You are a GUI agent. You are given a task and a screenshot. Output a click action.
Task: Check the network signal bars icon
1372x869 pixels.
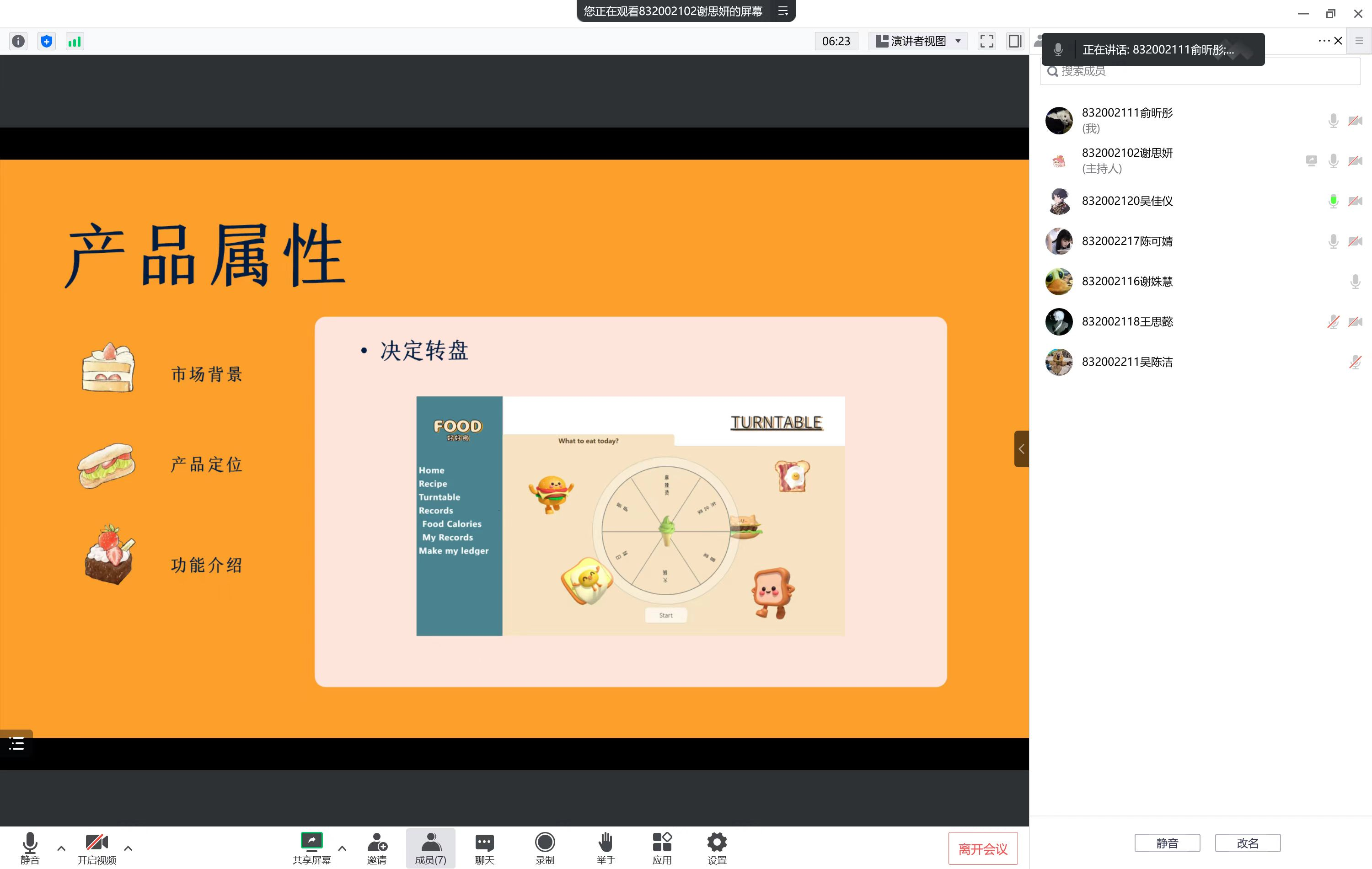tap(75, 41)
